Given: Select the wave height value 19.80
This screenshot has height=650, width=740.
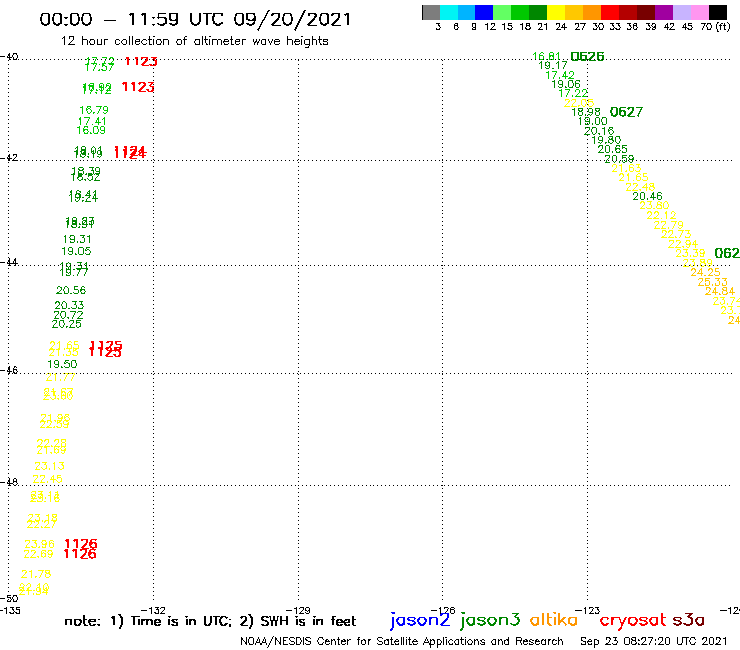Looking at the screenshot, I should [606, 140].
